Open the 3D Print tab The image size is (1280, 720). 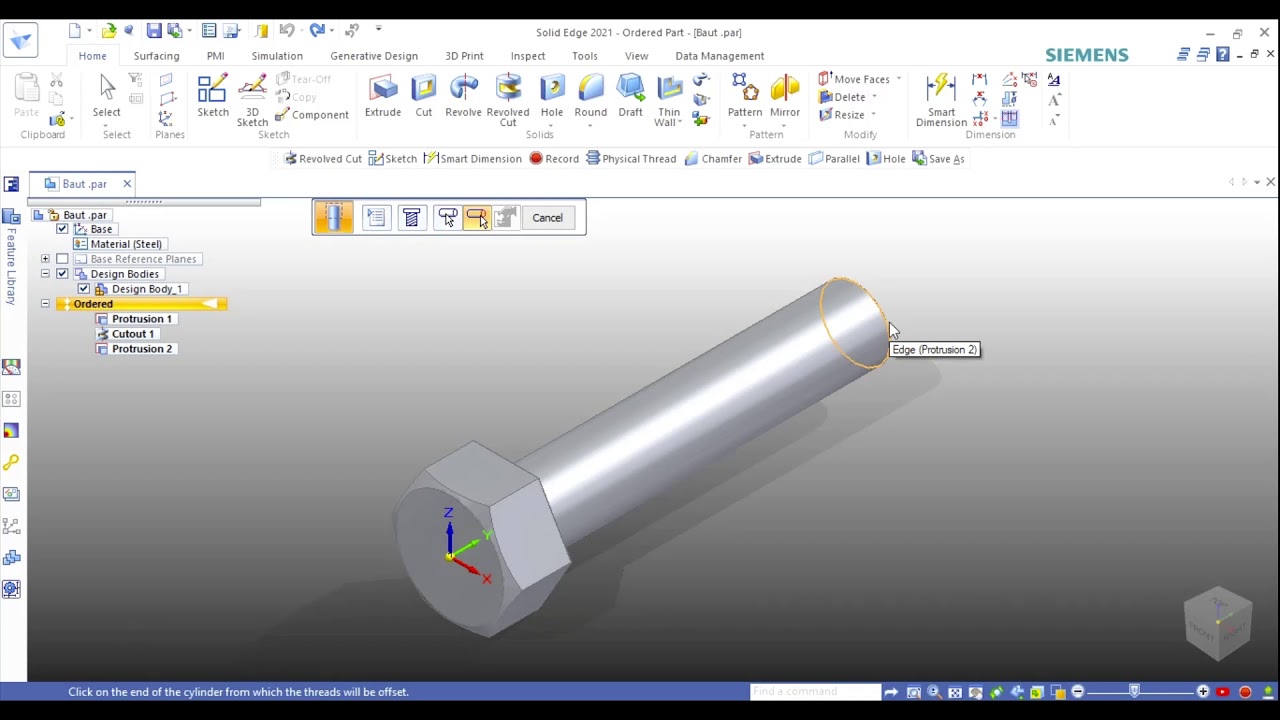click(464, 56)
